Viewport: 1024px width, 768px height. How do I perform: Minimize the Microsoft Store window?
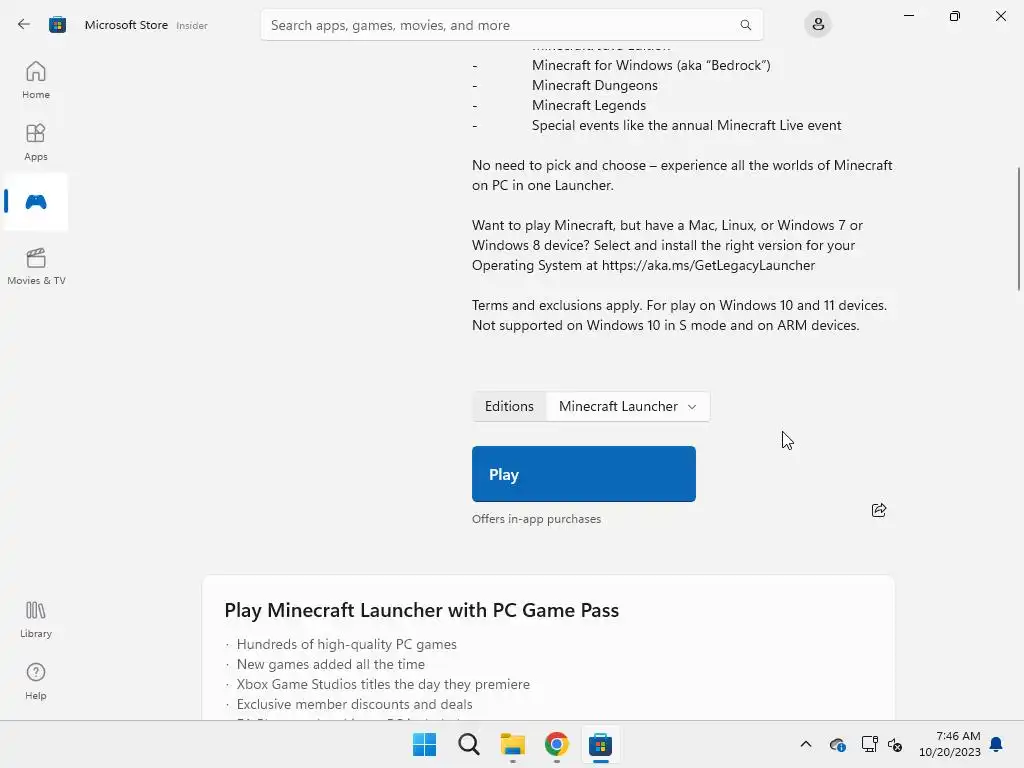908,16
